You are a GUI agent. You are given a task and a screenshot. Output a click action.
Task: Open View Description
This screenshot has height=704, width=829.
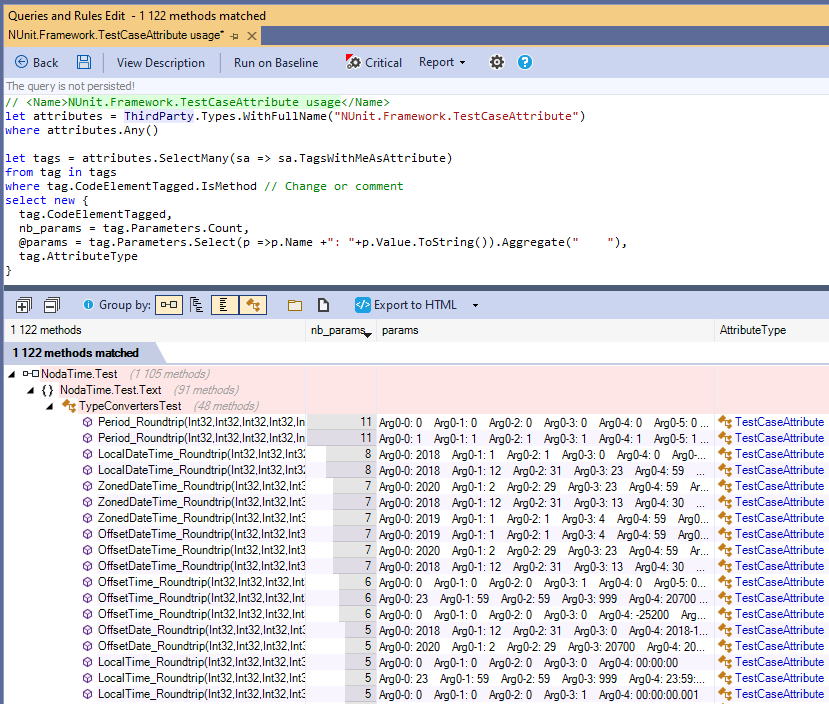(x=160, y=62)
